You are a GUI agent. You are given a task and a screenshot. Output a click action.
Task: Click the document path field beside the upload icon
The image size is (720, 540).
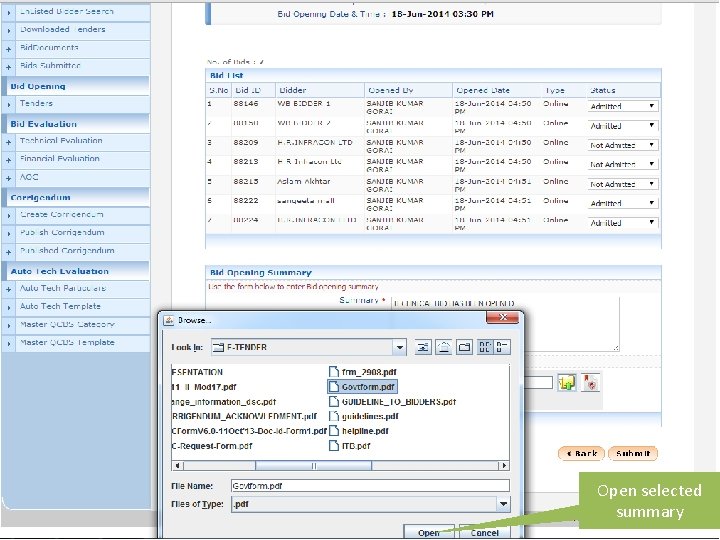(538, 382)
